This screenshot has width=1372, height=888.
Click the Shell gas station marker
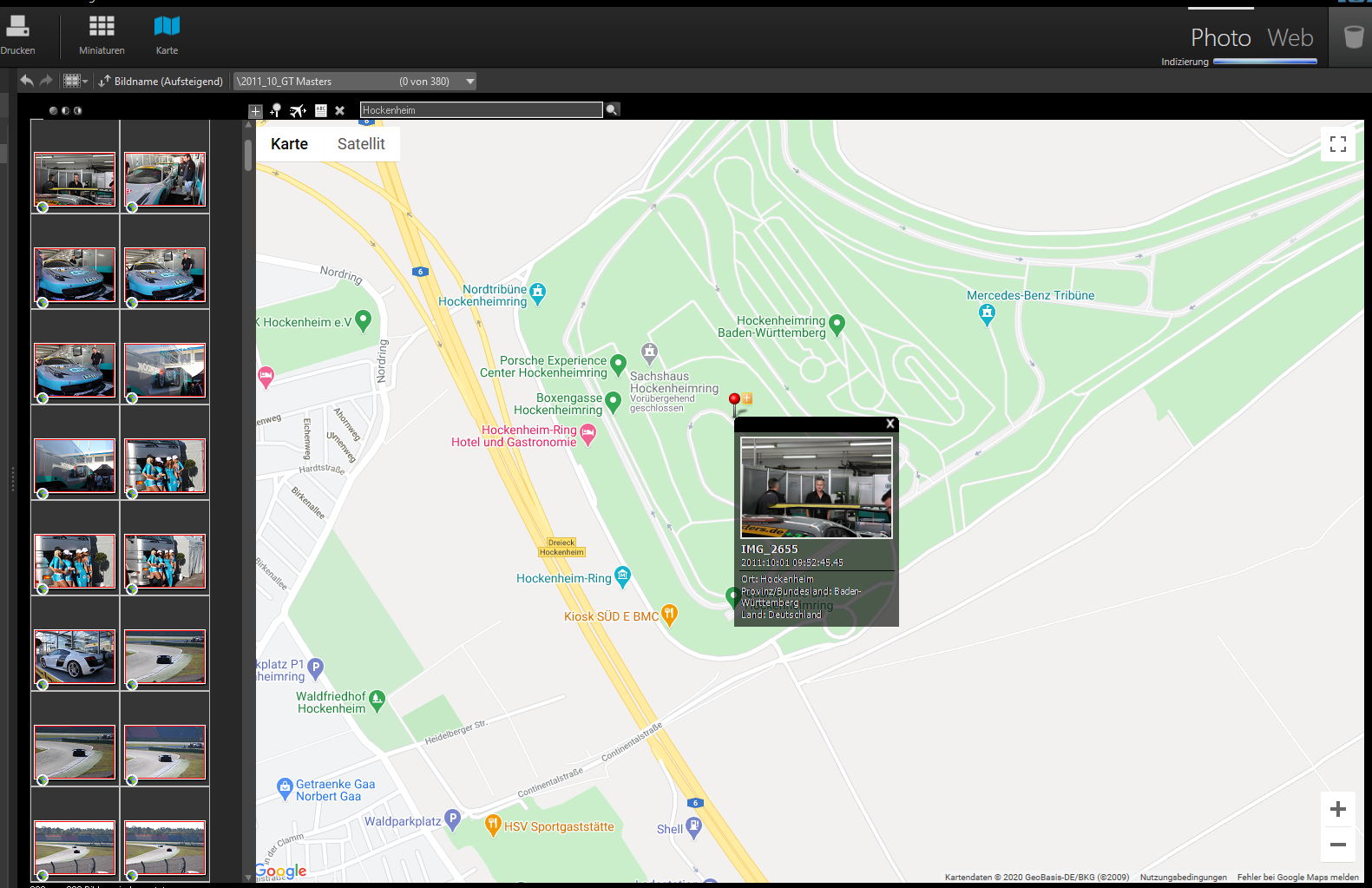click(693, 827)
